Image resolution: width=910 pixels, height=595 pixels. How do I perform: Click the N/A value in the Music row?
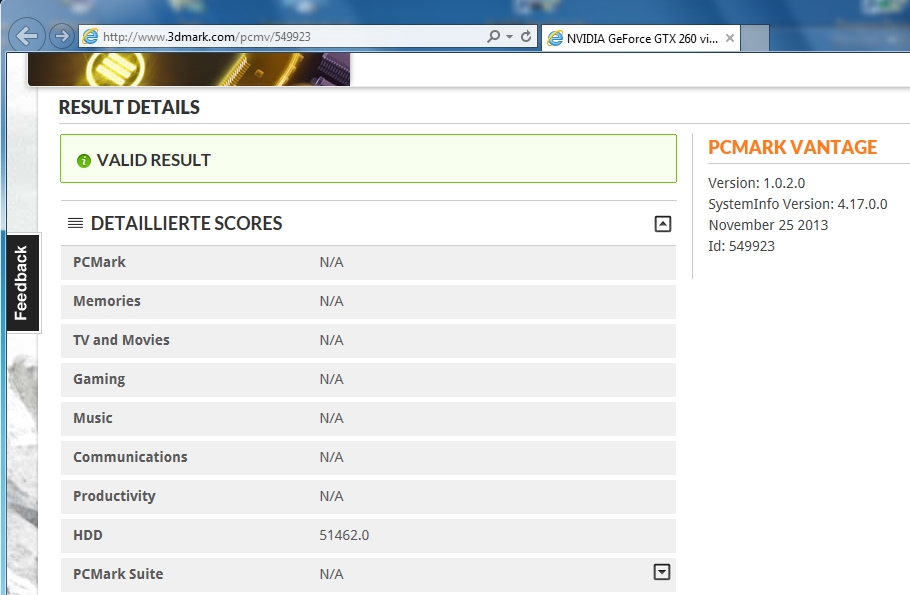click(331, 419)
